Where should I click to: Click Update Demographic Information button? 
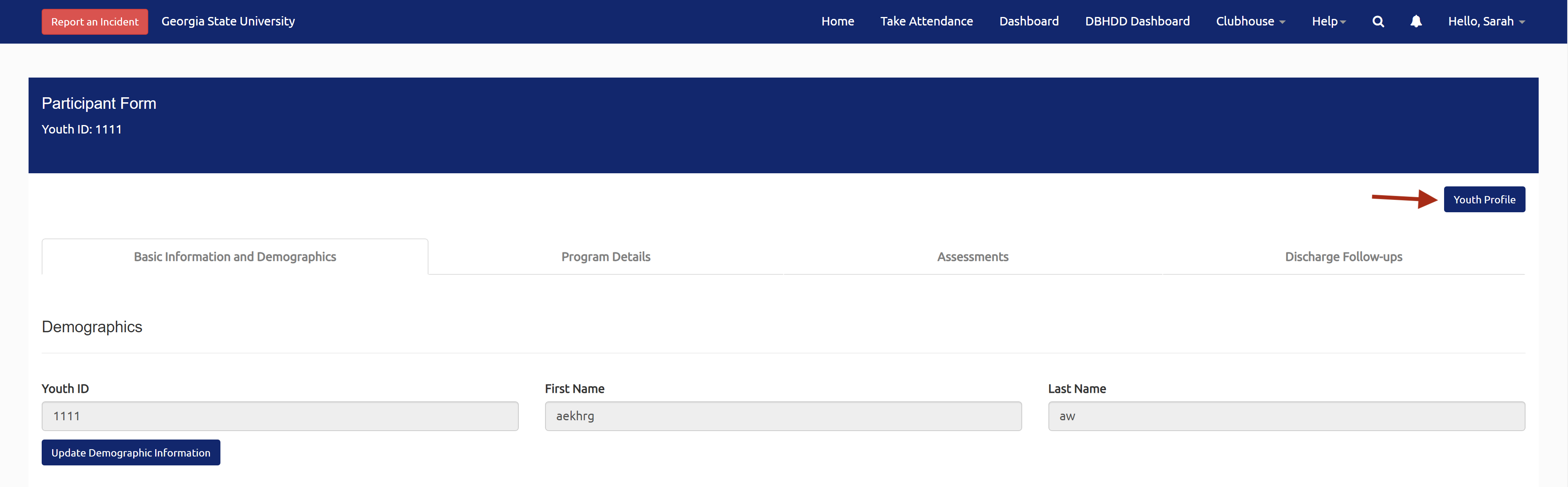[x=130, y=453]
